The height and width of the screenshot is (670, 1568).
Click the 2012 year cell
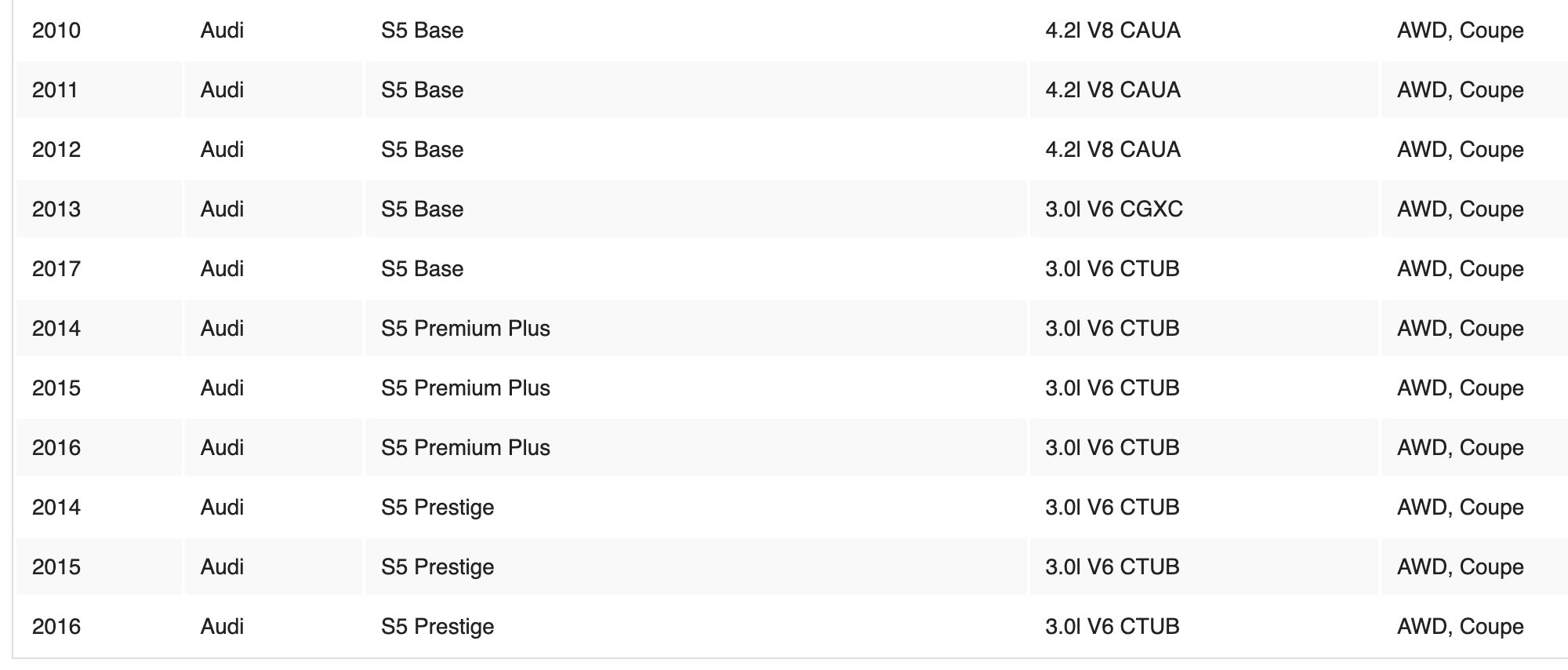coord(56,150)
